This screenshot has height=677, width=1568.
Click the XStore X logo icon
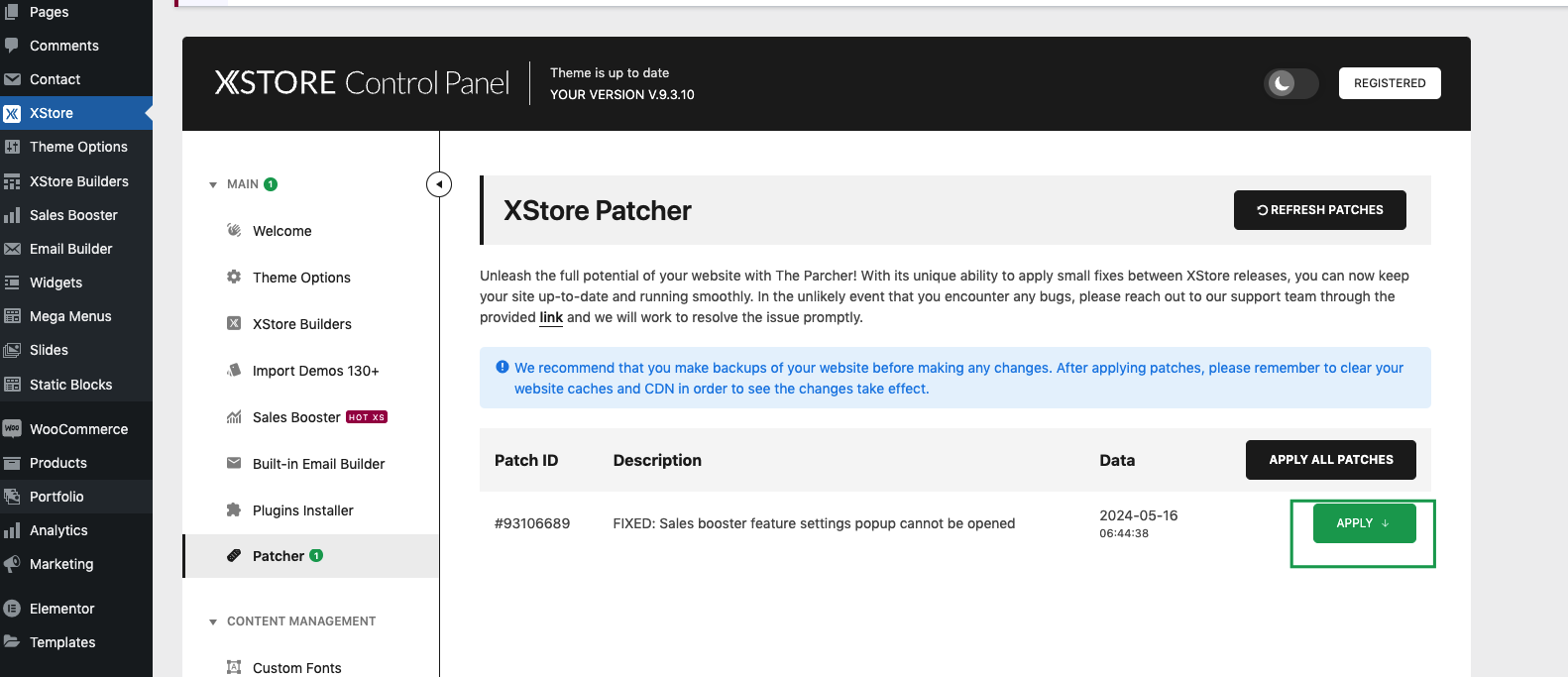[x=12, y=113]
